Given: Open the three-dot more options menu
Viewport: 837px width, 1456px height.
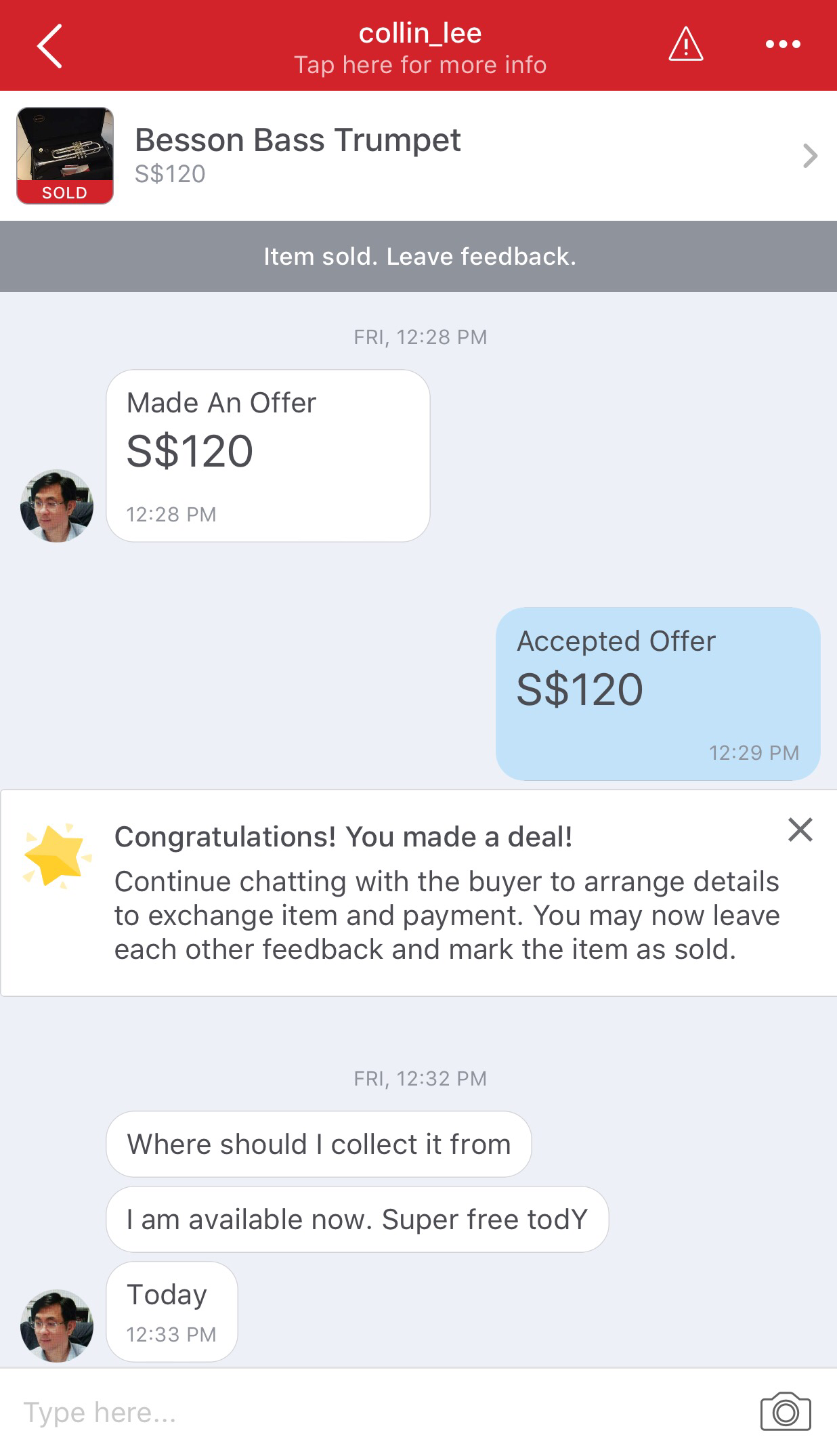Looking at the screenshot, I should pyautogui.click(x=783, y=45).
